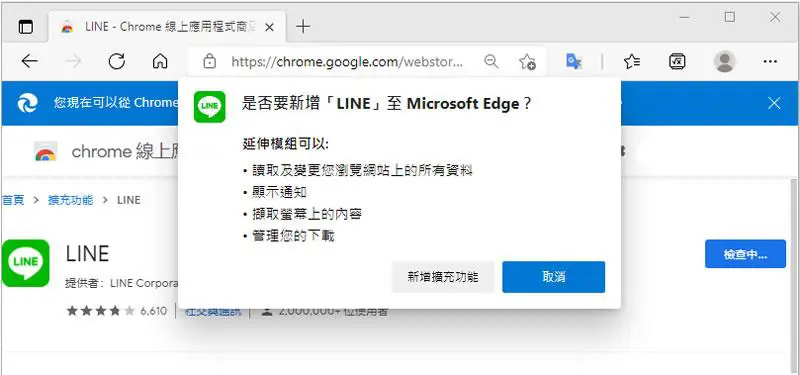Open a new tab with plus

point(303,27)
